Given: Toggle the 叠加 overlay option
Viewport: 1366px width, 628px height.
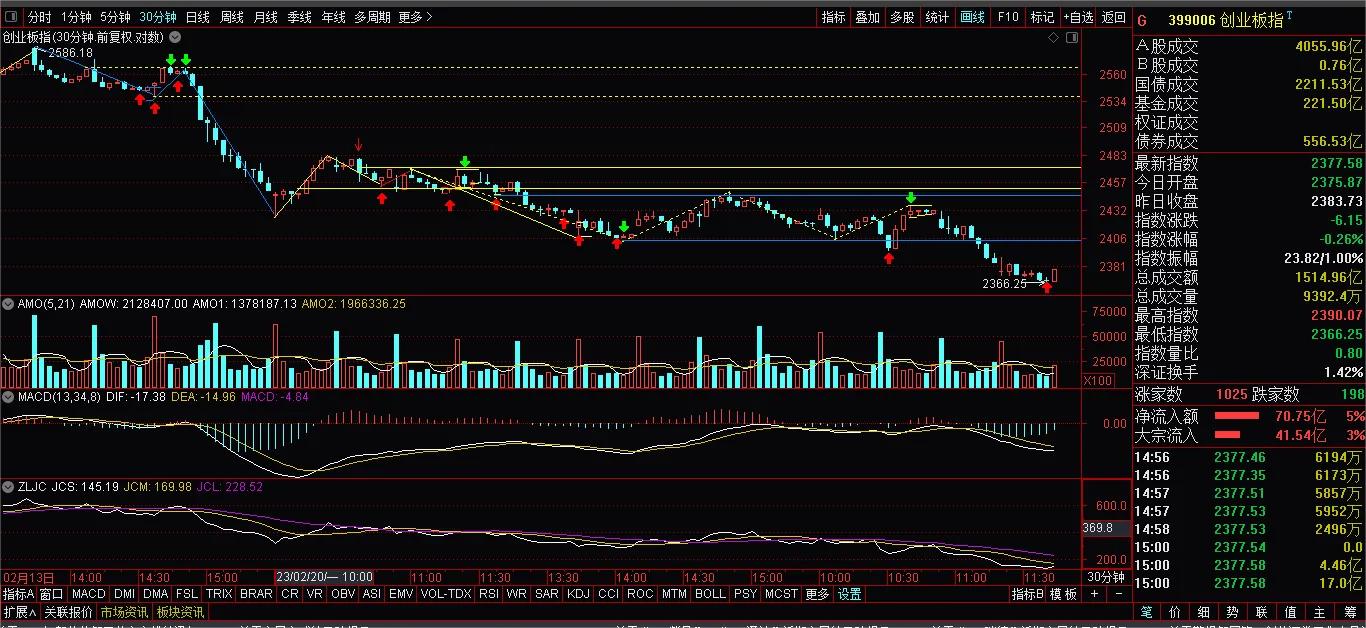Looking at the screenshot, I should point(867,17).
